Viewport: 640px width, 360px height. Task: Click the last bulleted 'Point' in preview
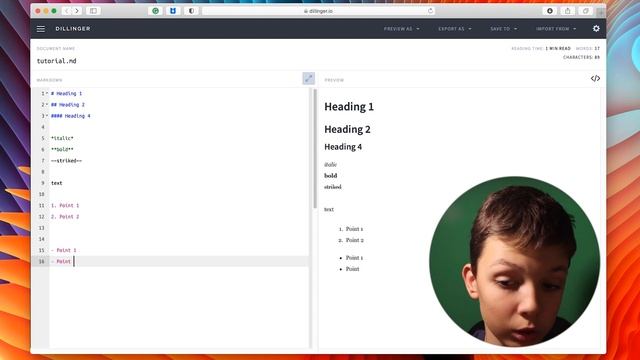pyautogui.click(x=352, y=269)
